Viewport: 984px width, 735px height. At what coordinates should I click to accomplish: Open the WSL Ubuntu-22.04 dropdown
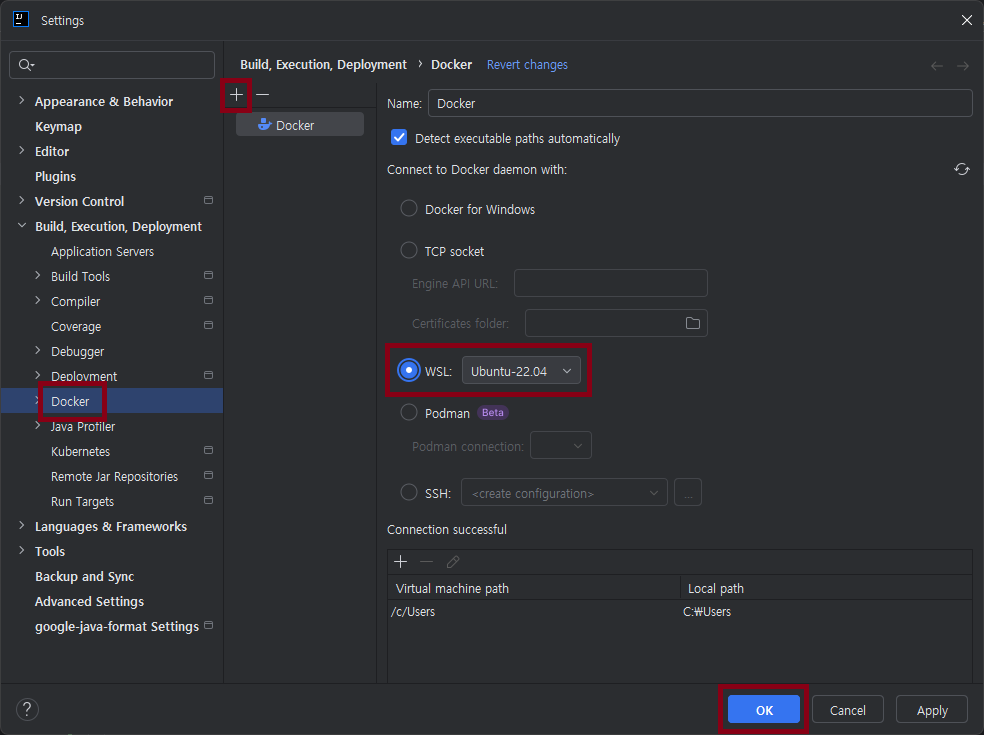pos(520,371)
